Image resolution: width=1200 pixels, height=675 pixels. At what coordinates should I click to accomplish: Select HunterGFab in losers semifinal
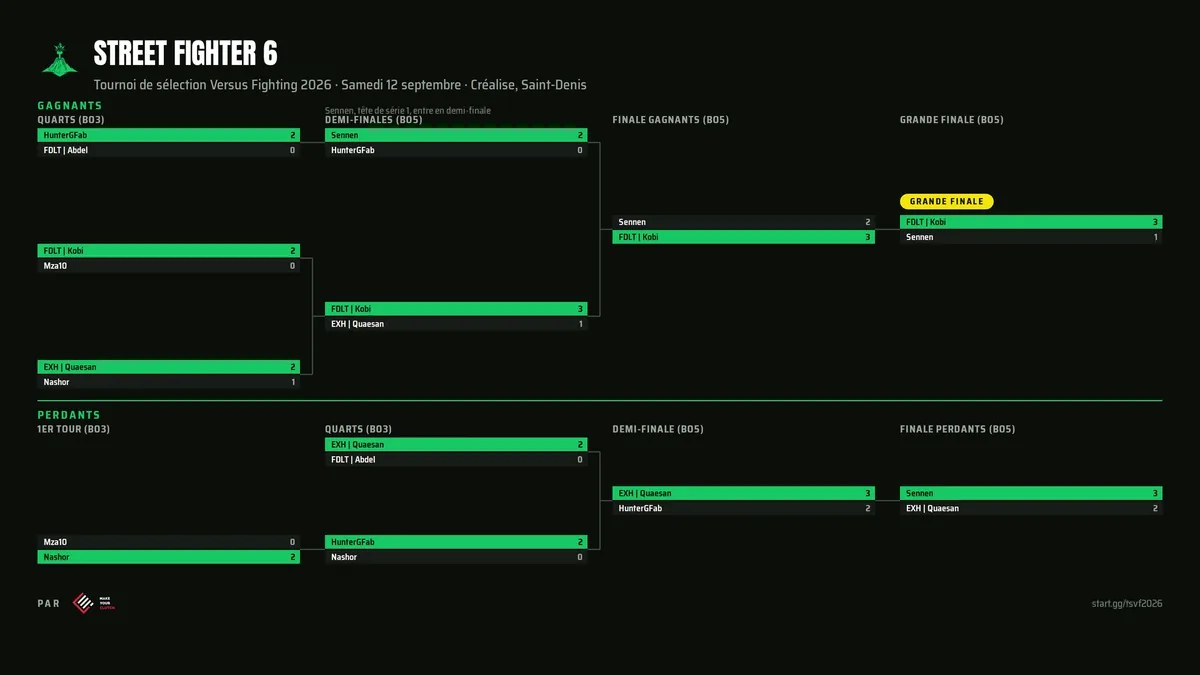(743, 508)
